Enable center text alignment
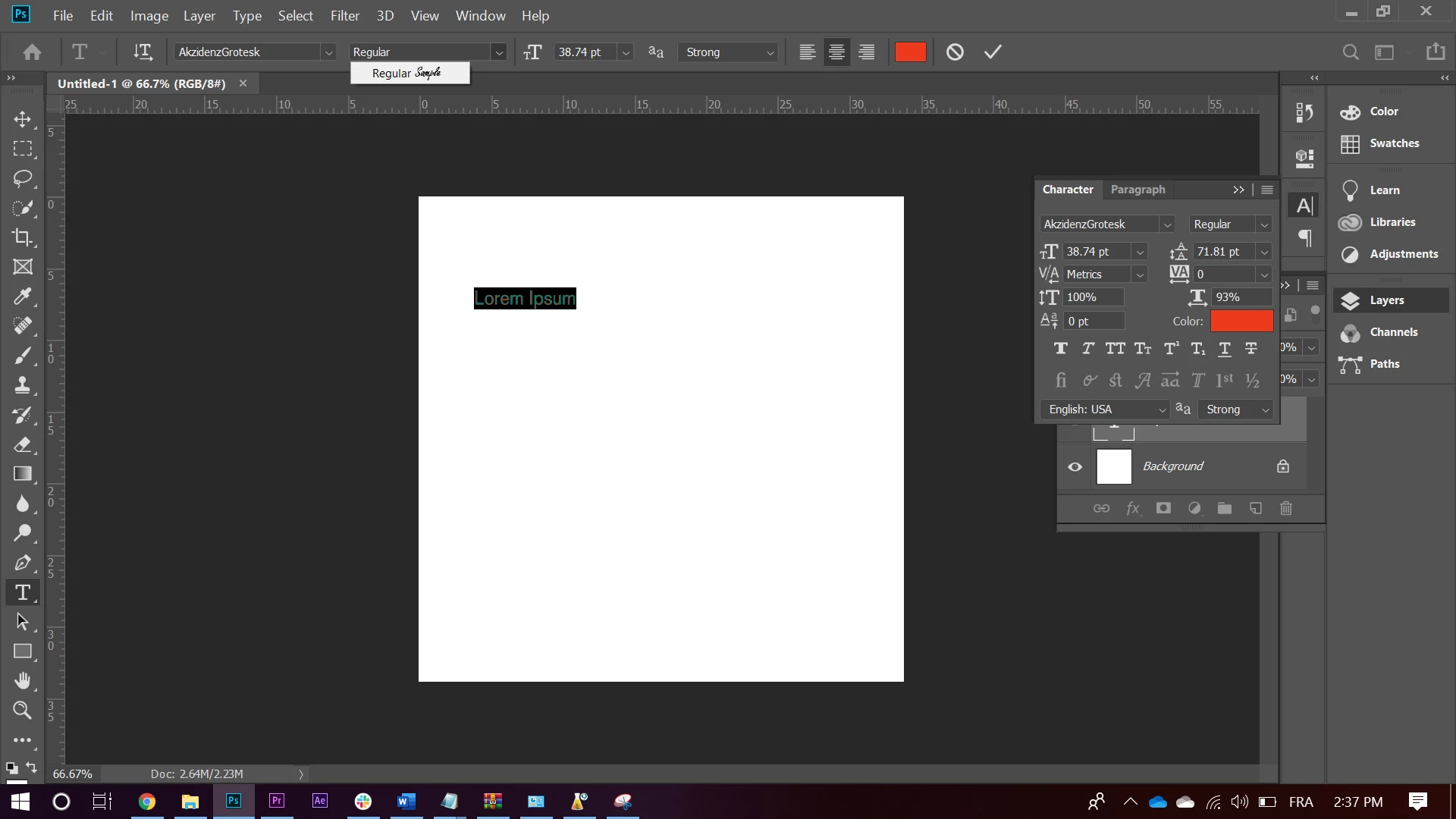Image resolution: width=1456 pixels, height=819 pixels. [836, 52]
